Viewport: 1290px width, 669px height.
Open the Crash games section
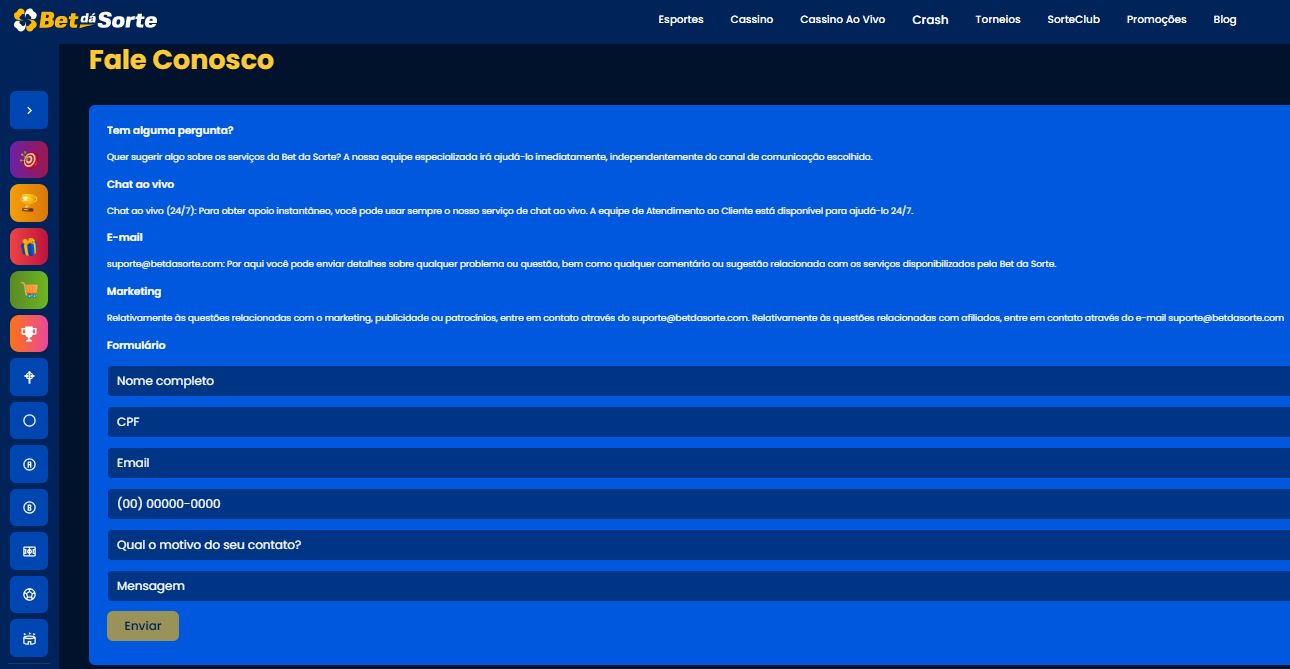[930, 19]
